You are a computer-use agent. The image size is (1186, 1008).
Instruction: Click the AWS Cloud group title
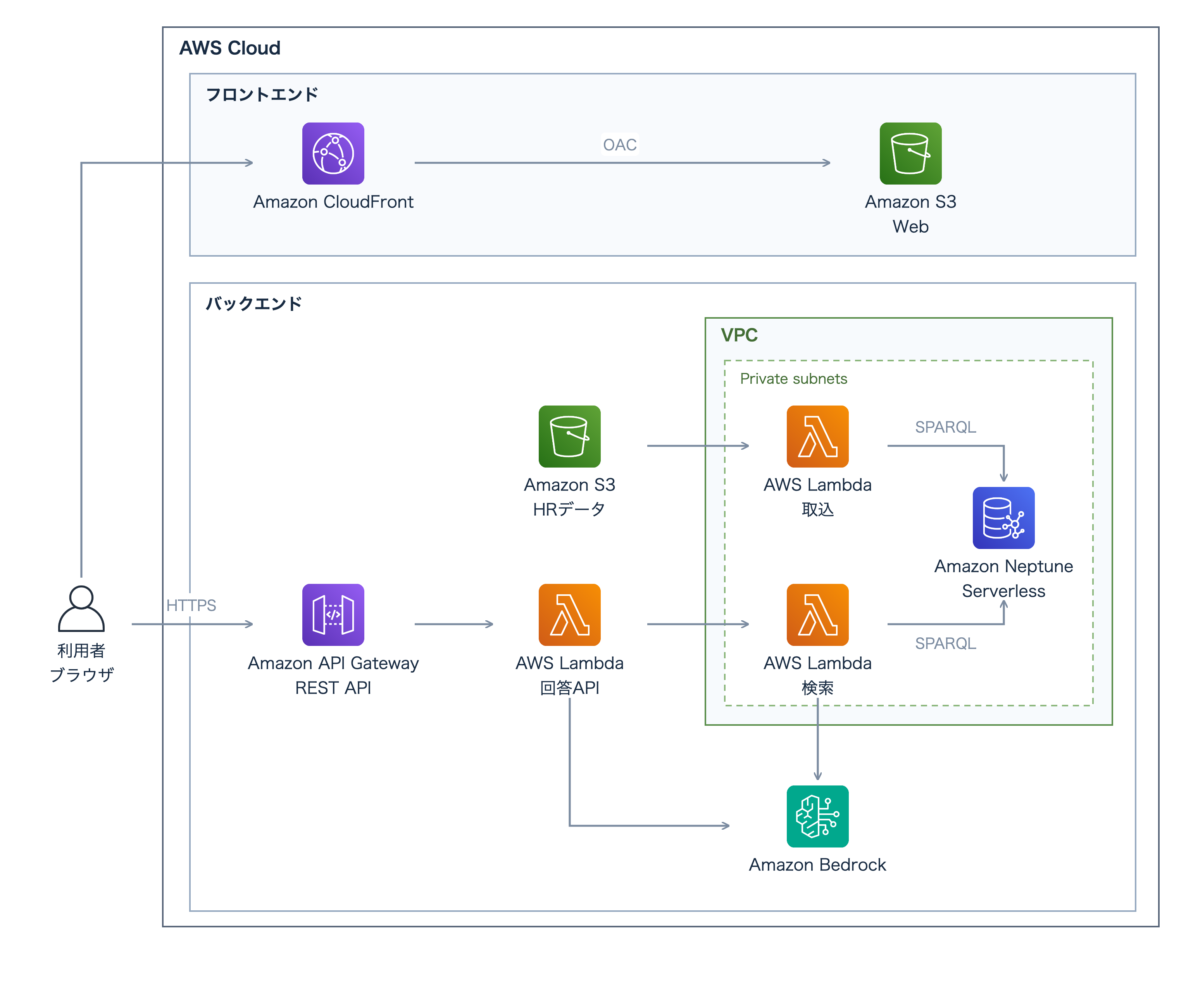[x=230, y=47]
